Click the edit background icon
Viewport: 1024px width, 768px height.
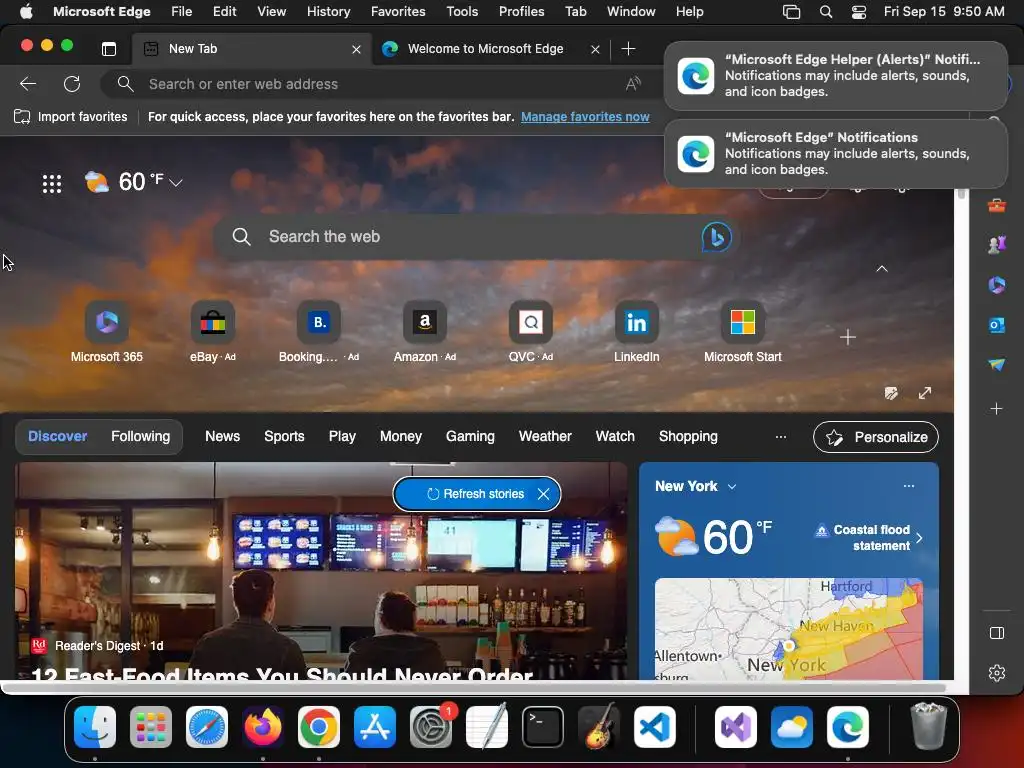[891, 393]
